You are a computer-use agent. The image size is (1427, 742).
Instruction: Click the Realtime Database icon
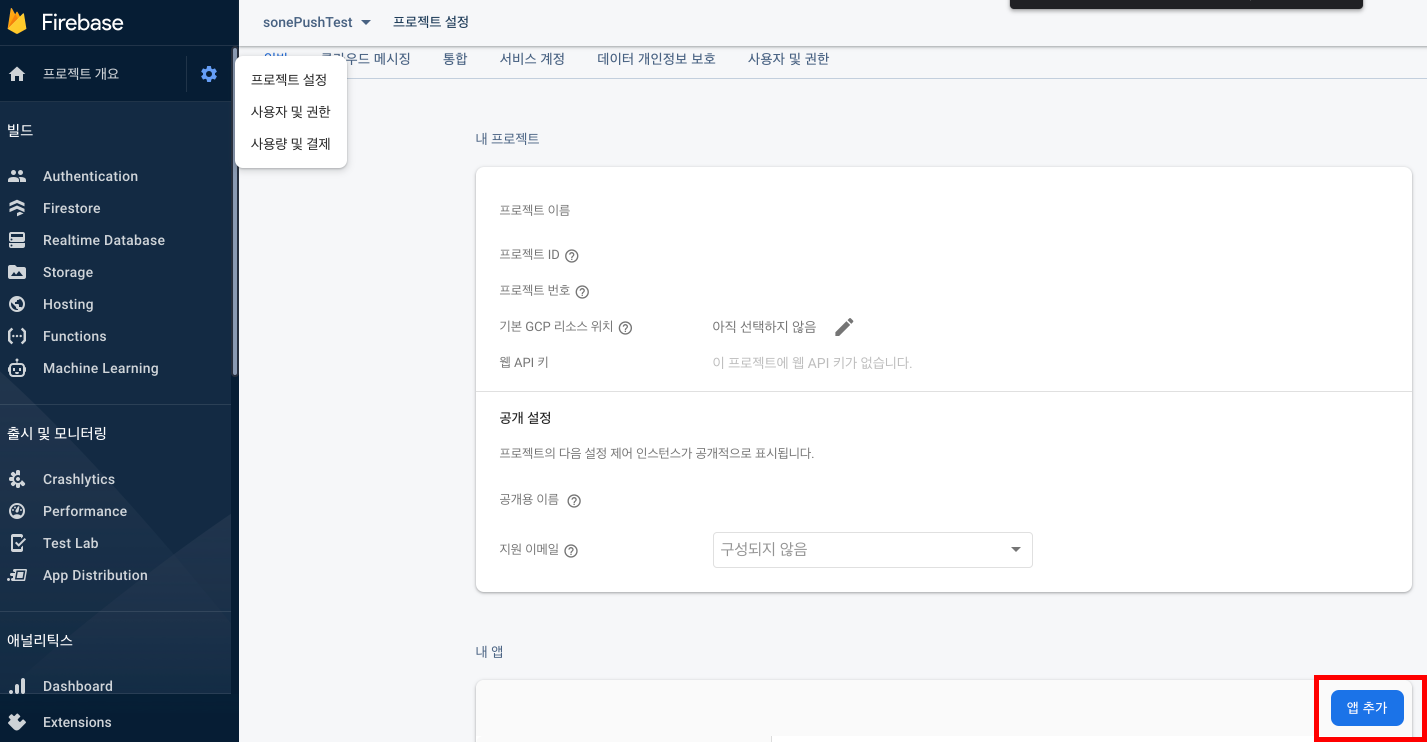pyautogui.click(x=17, y=240)
